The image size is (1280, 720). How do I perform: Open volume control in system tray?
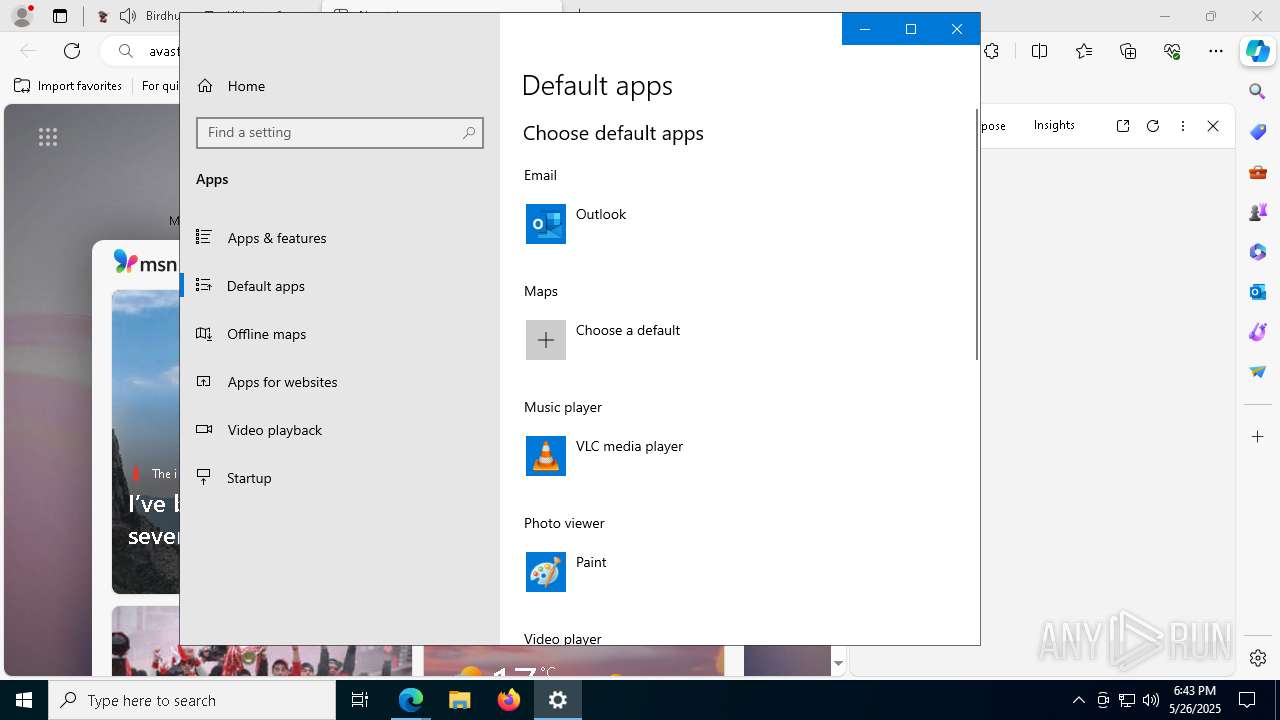coord(1151,700)
